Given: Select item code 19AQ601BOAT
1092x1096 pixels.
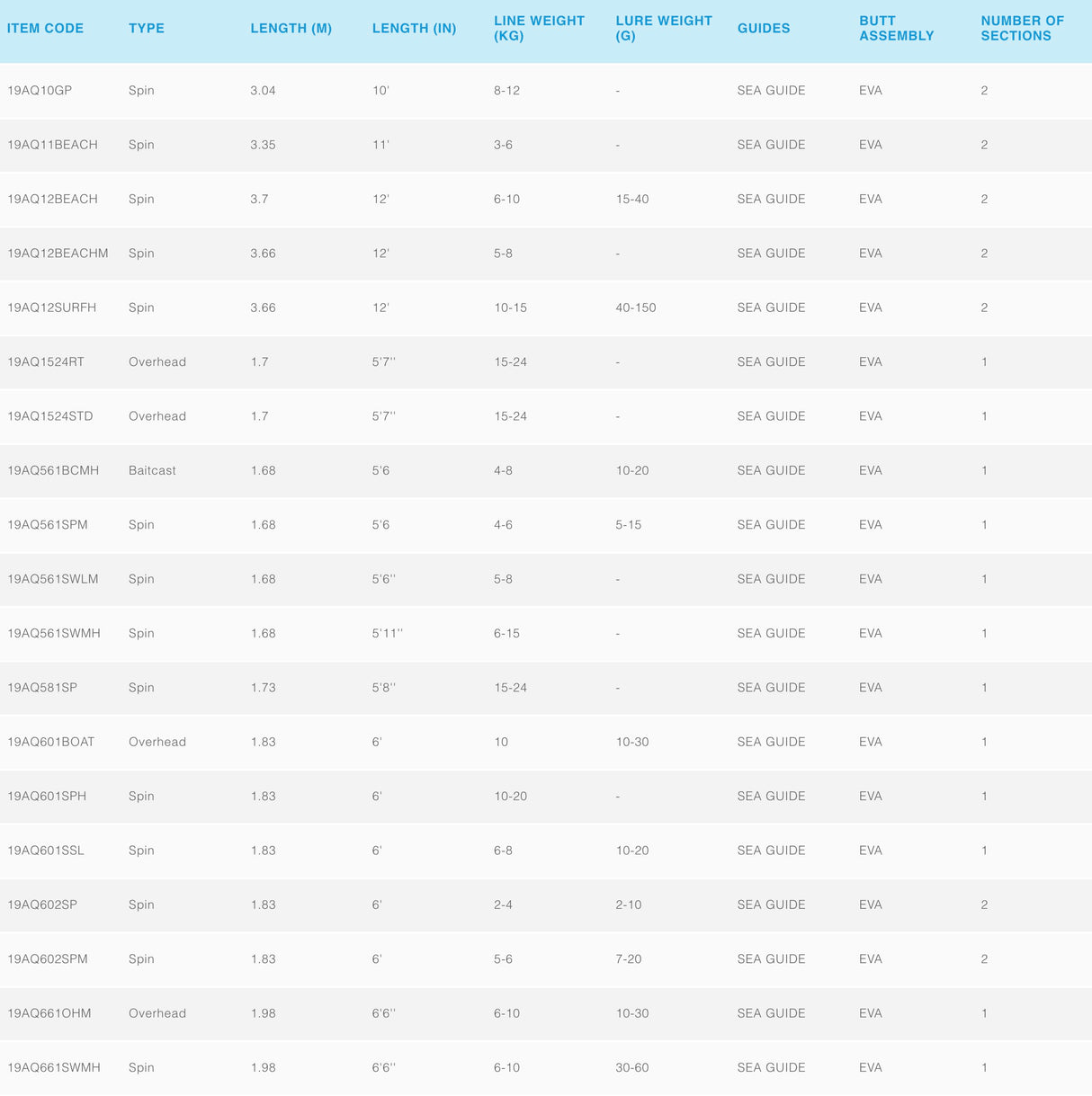Looking at the screenshot, I should [x=50, y=742].
